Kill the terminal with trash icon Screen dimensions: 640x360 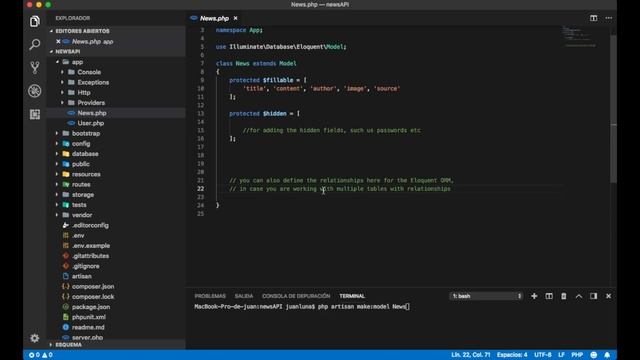pyautogui.click(x=564, y=296)
